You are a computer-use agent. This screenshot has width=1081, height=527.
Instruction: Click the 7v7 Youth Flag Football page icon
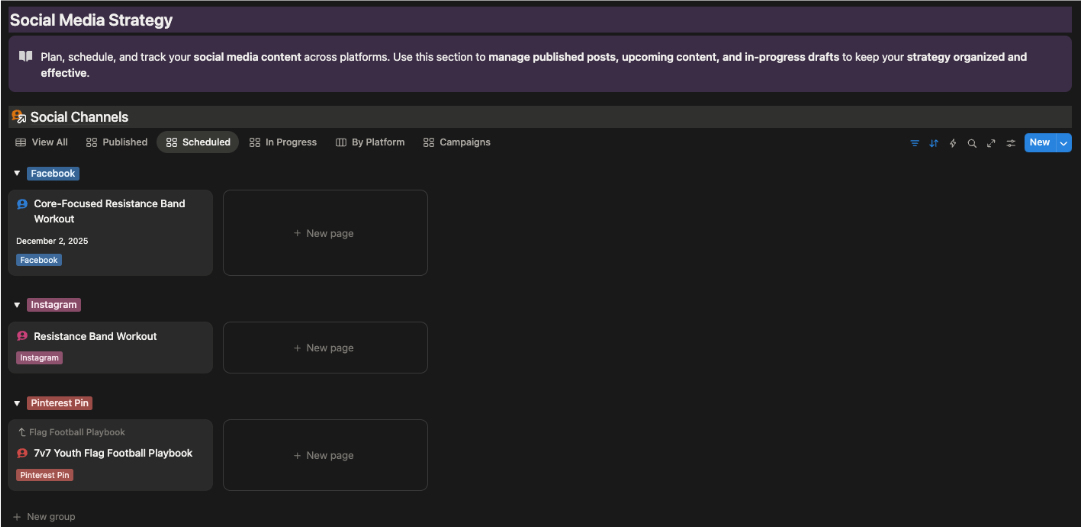22,453
